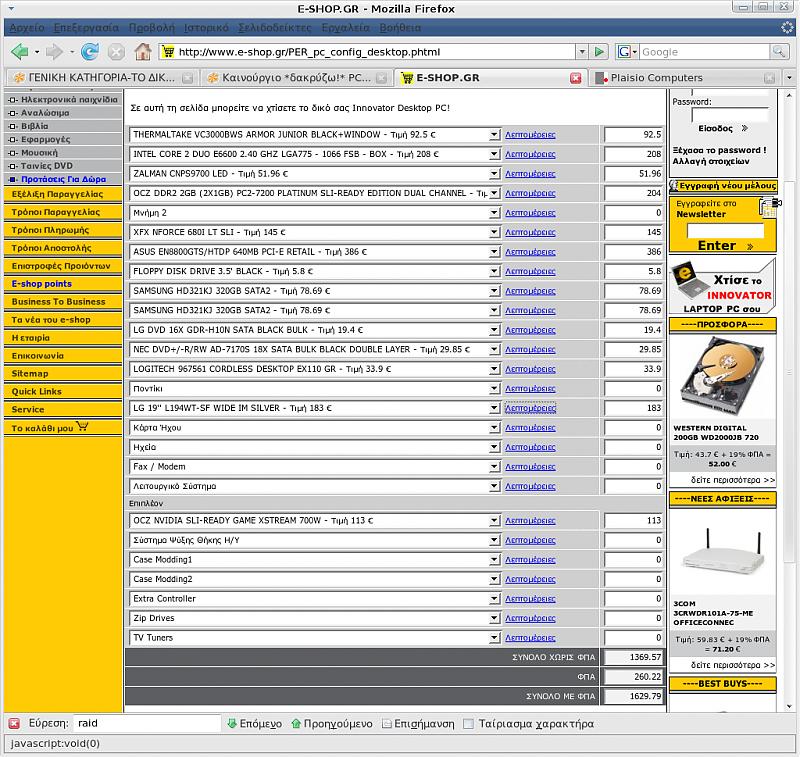Open the INTEL CORE 2 DUO E6600 dropdown
Image resolution: width=800 pixels, height=757 pixels.
pyautogui.click(x=493, y=154)
